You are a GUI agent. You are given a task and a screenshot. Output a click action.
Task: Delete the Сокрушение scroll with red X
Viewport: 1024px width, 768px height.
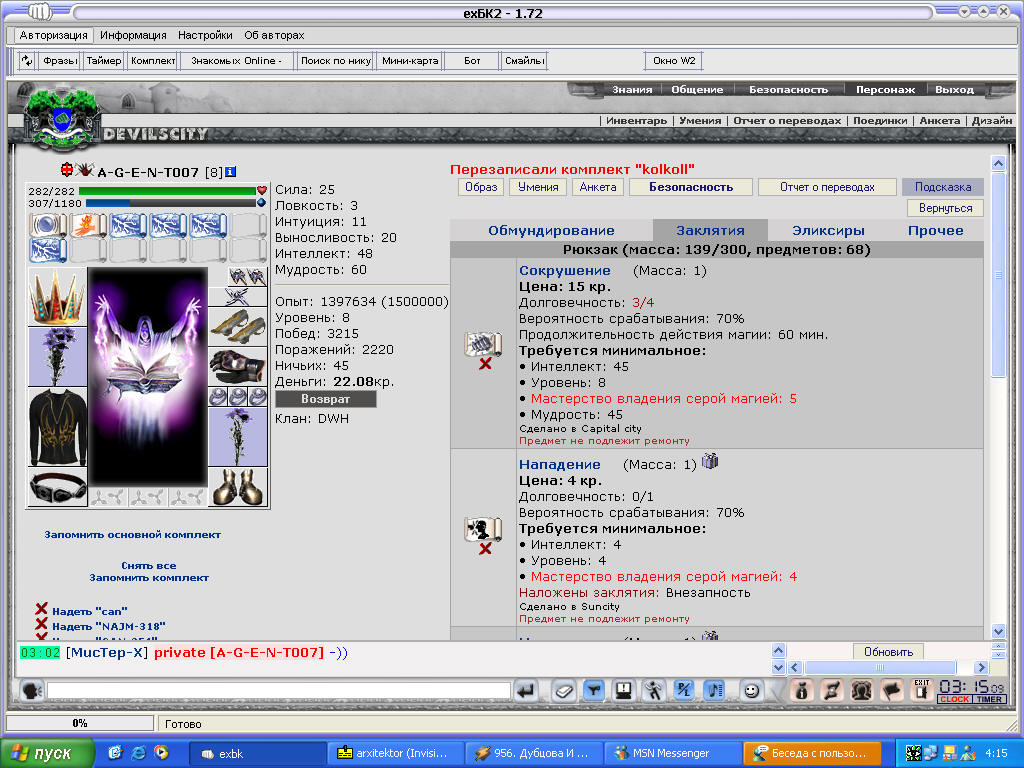[485, 364]
